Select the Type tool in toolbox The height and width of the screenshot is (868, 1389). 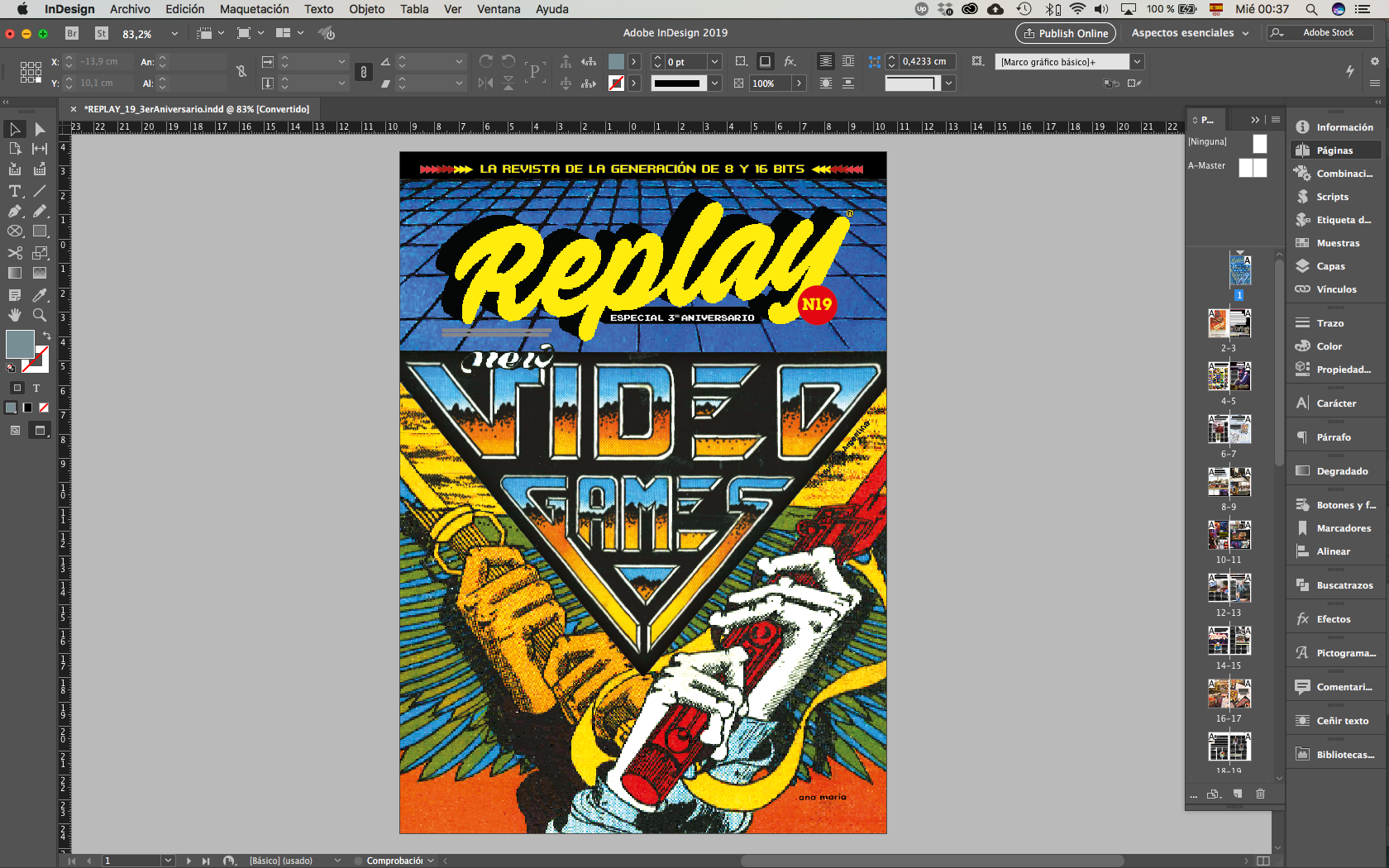click(15, 191)
